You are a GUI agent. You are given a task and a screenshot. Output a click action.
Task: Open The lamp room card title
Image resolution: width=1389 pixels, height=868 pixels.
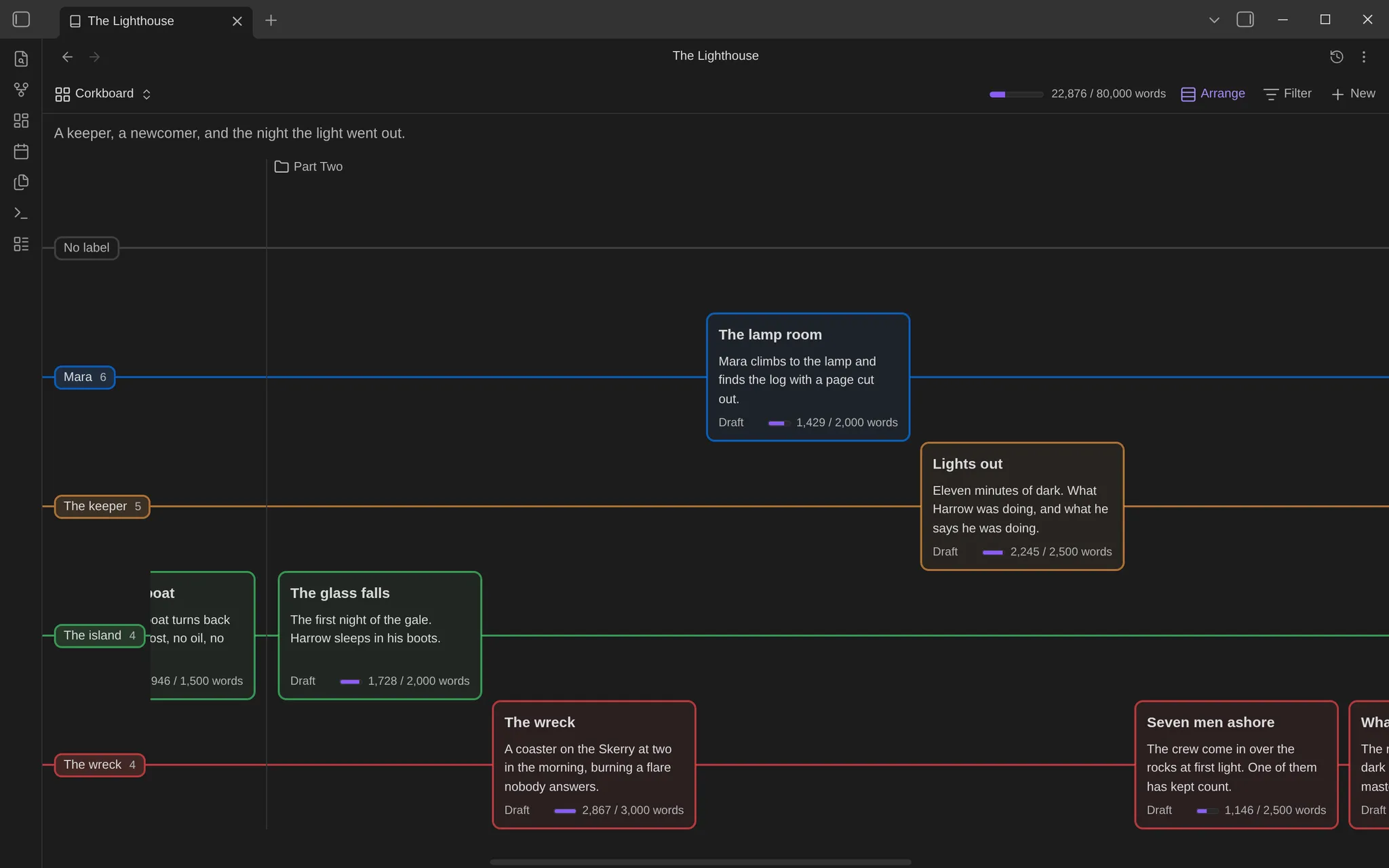tap(770, 335)
